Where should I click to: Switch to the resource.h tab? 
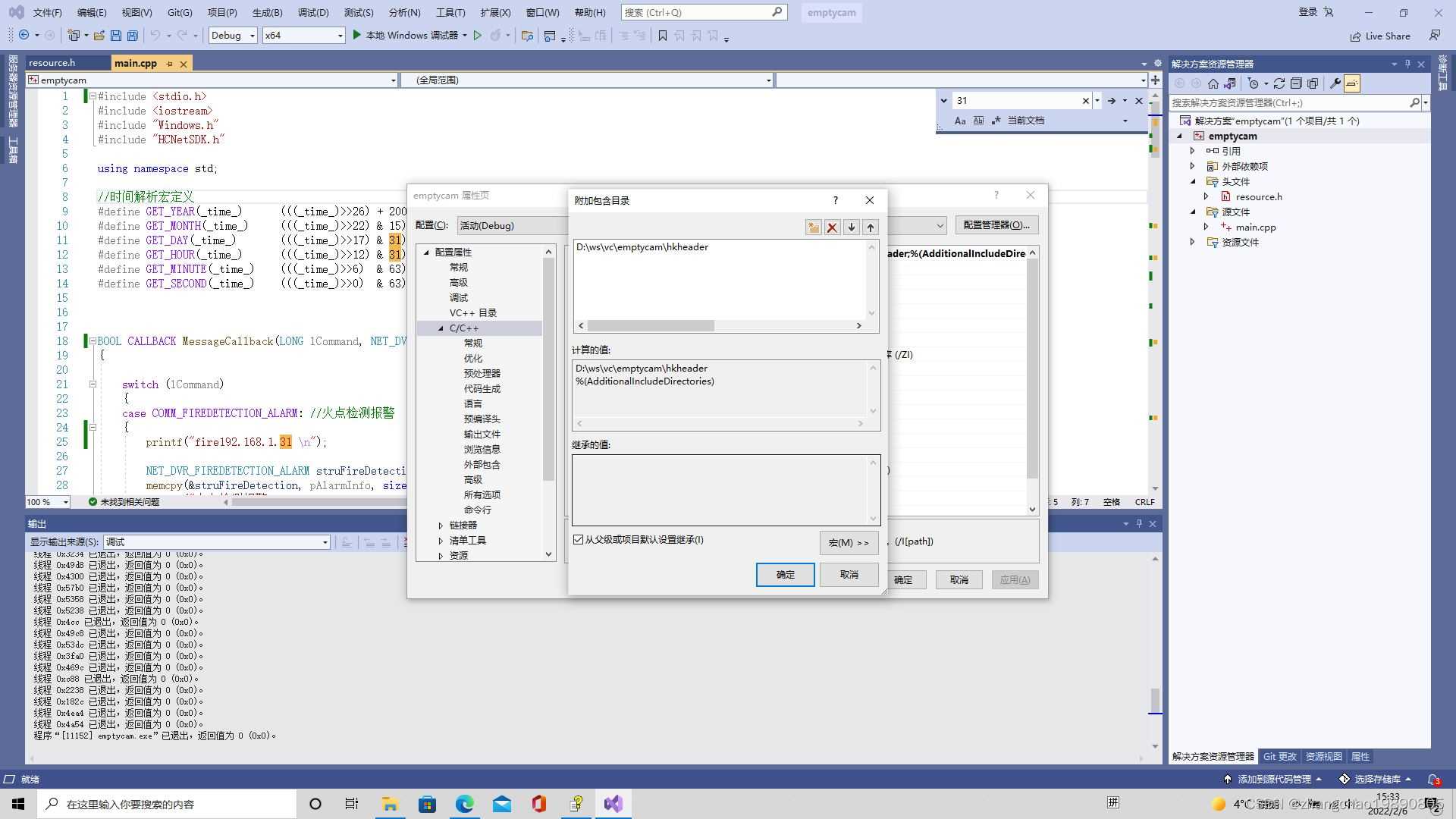tap(52, 63)
